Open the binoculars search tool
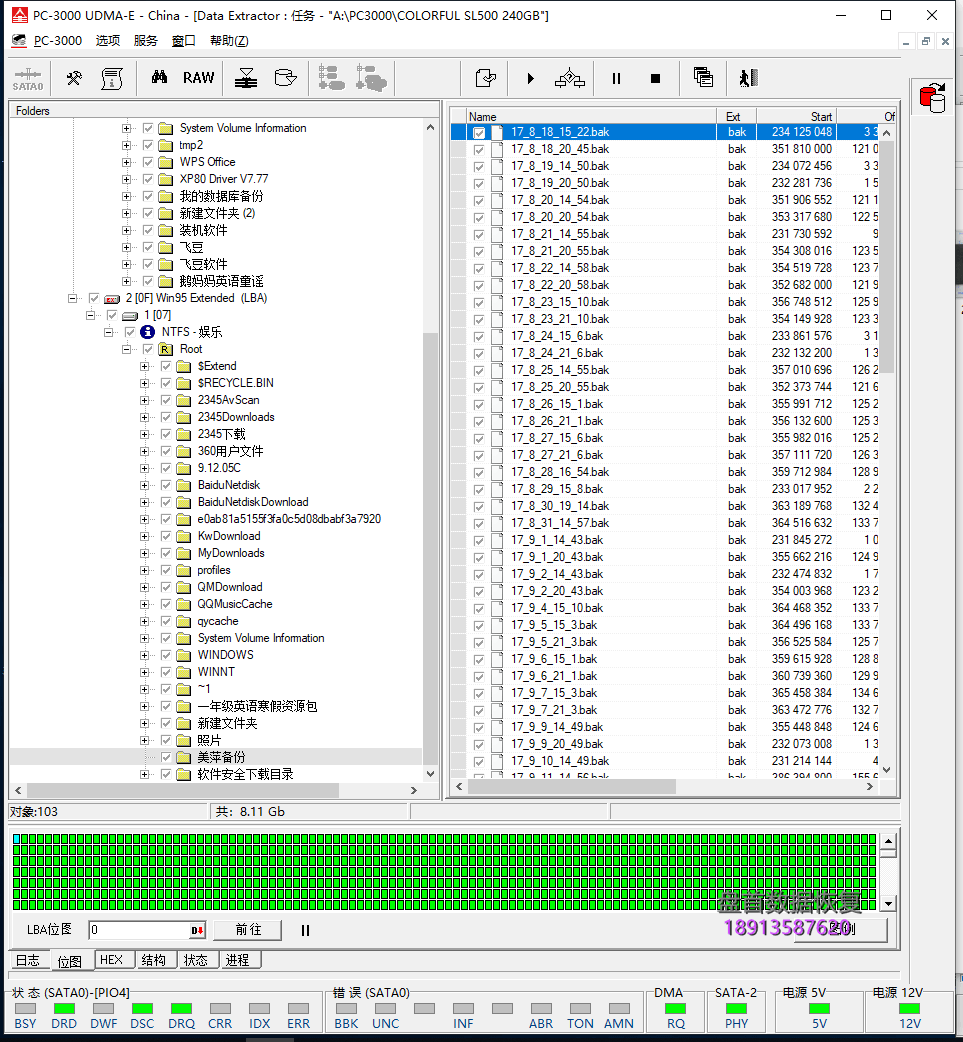963x1042 pixels. 159,78
